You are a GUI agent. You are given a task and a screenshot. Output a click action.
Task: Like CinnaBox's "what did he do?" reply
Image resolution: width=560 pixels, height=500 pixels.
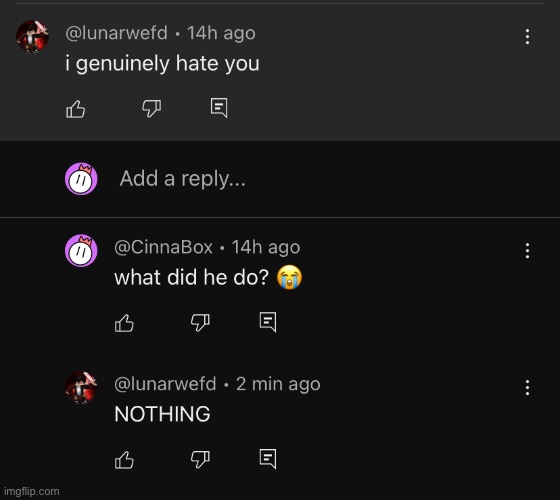(124, 323)
